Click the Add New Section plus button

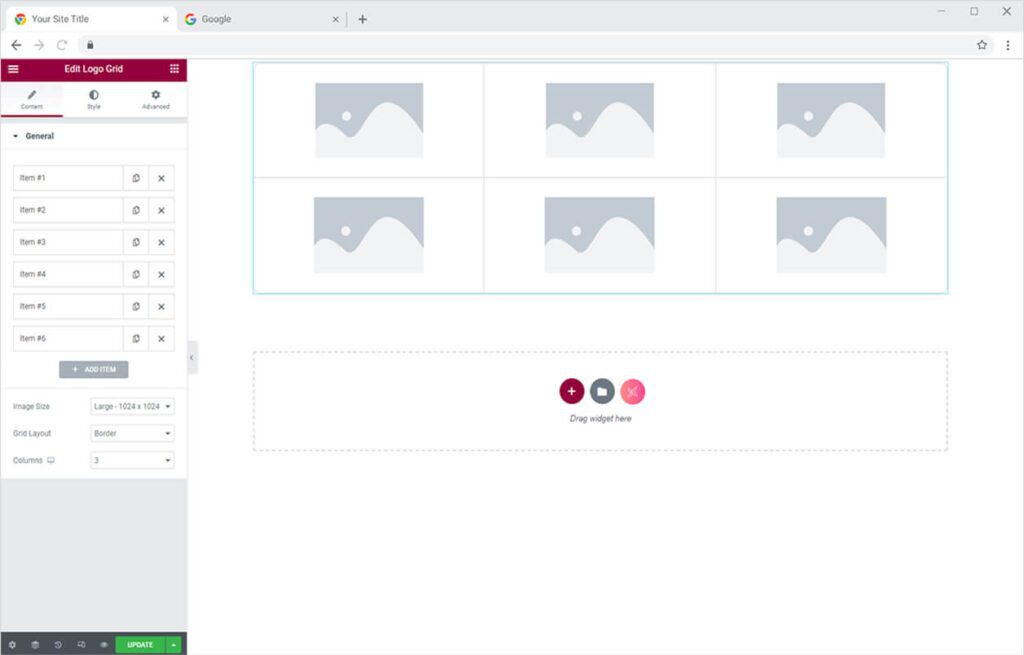click(571, 391)
